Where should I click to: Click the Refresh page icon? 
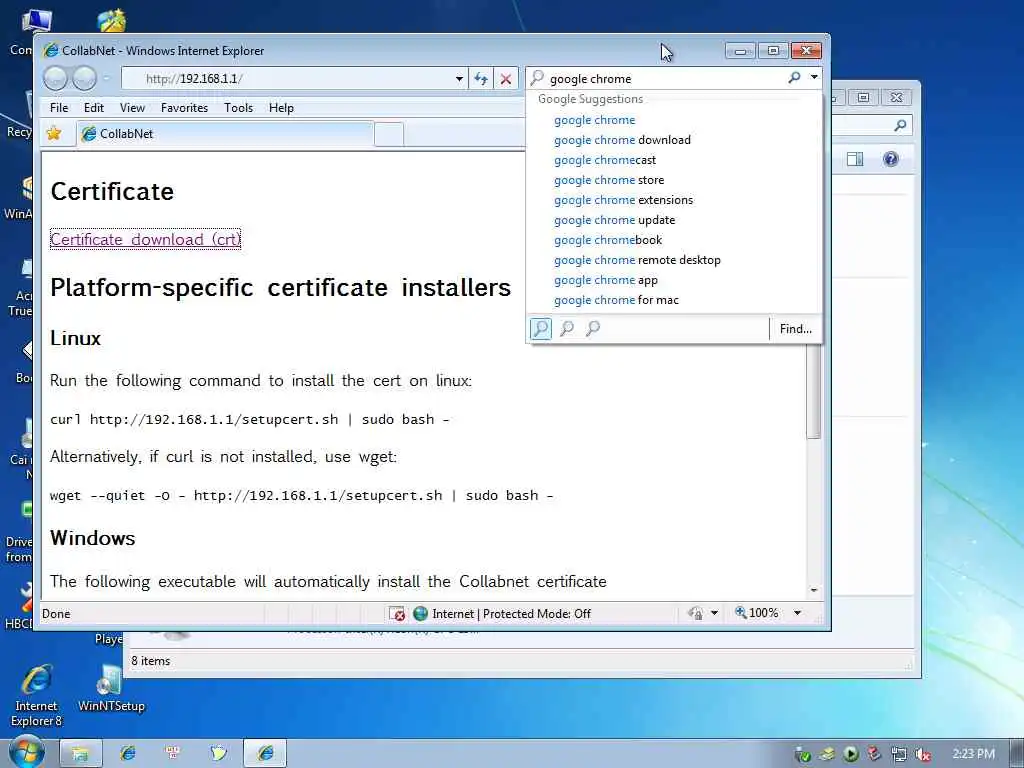[481, 79]
